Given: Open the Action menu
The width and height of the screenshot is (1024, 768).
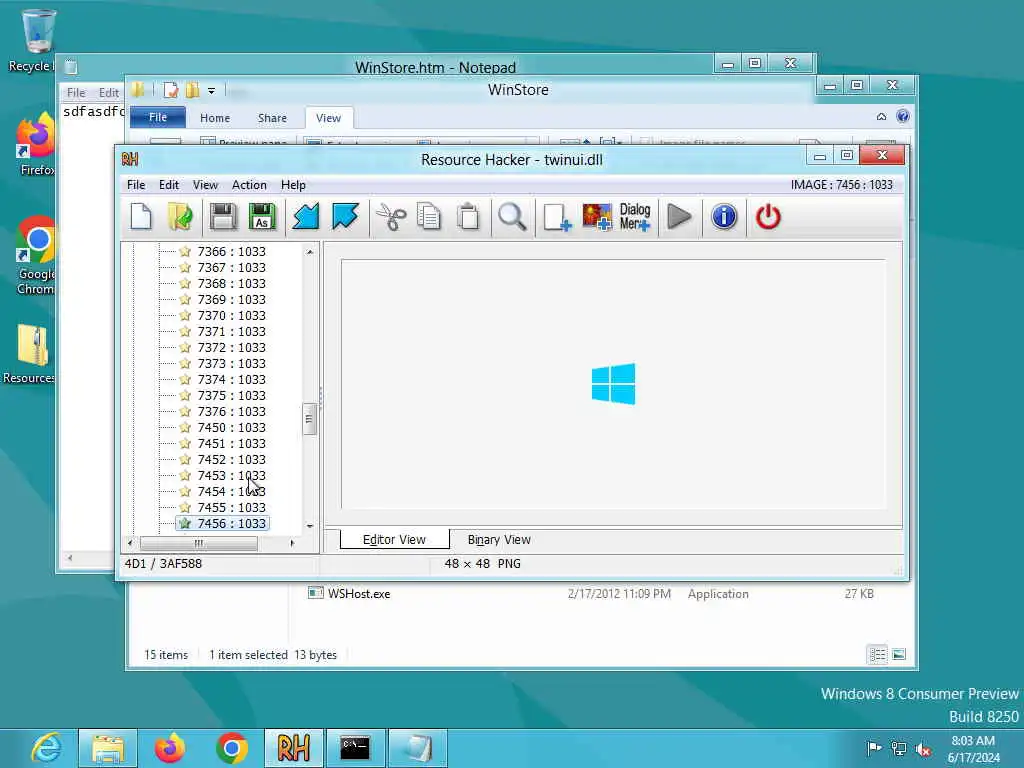Looking at the screenshot, I should pyautogui.click(x=249, y=185).
